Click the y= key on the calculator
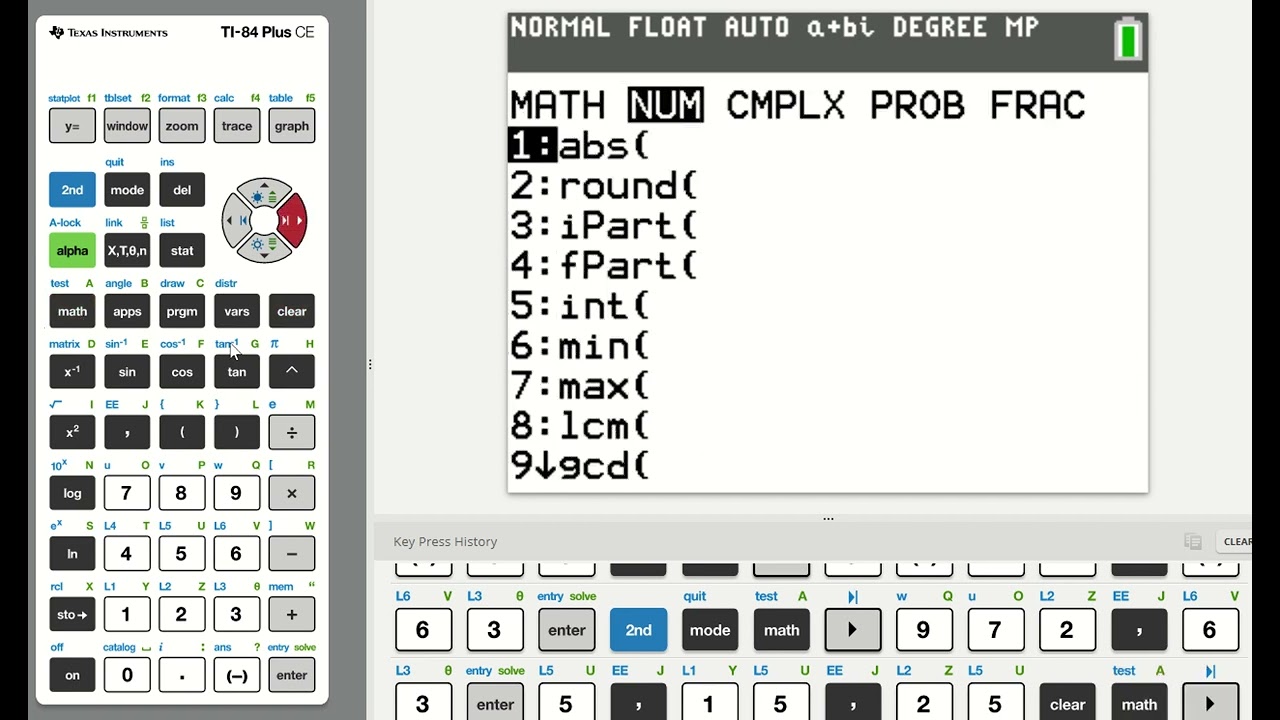This screenshot has width=1280, height=720. pyautogui.click(x=72, y=126)
